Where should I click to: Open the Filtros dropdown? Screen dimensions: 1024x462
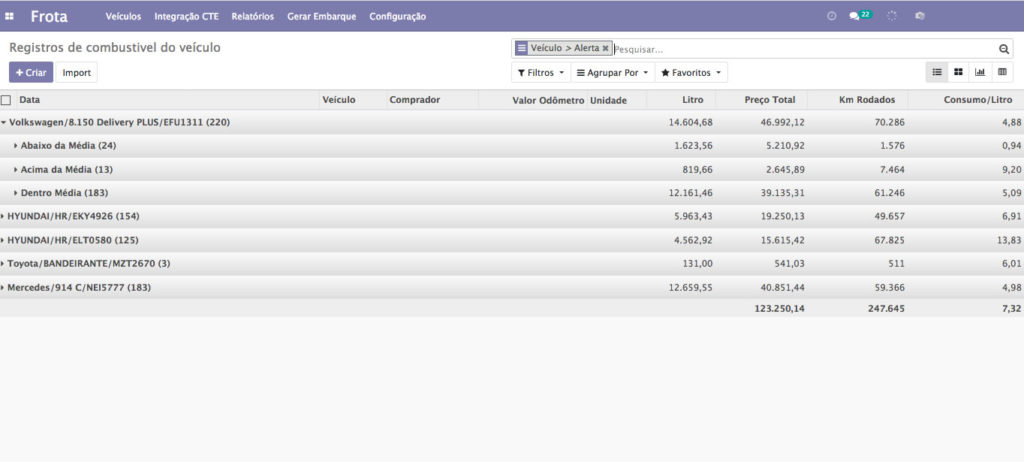[x=541, y=73]
